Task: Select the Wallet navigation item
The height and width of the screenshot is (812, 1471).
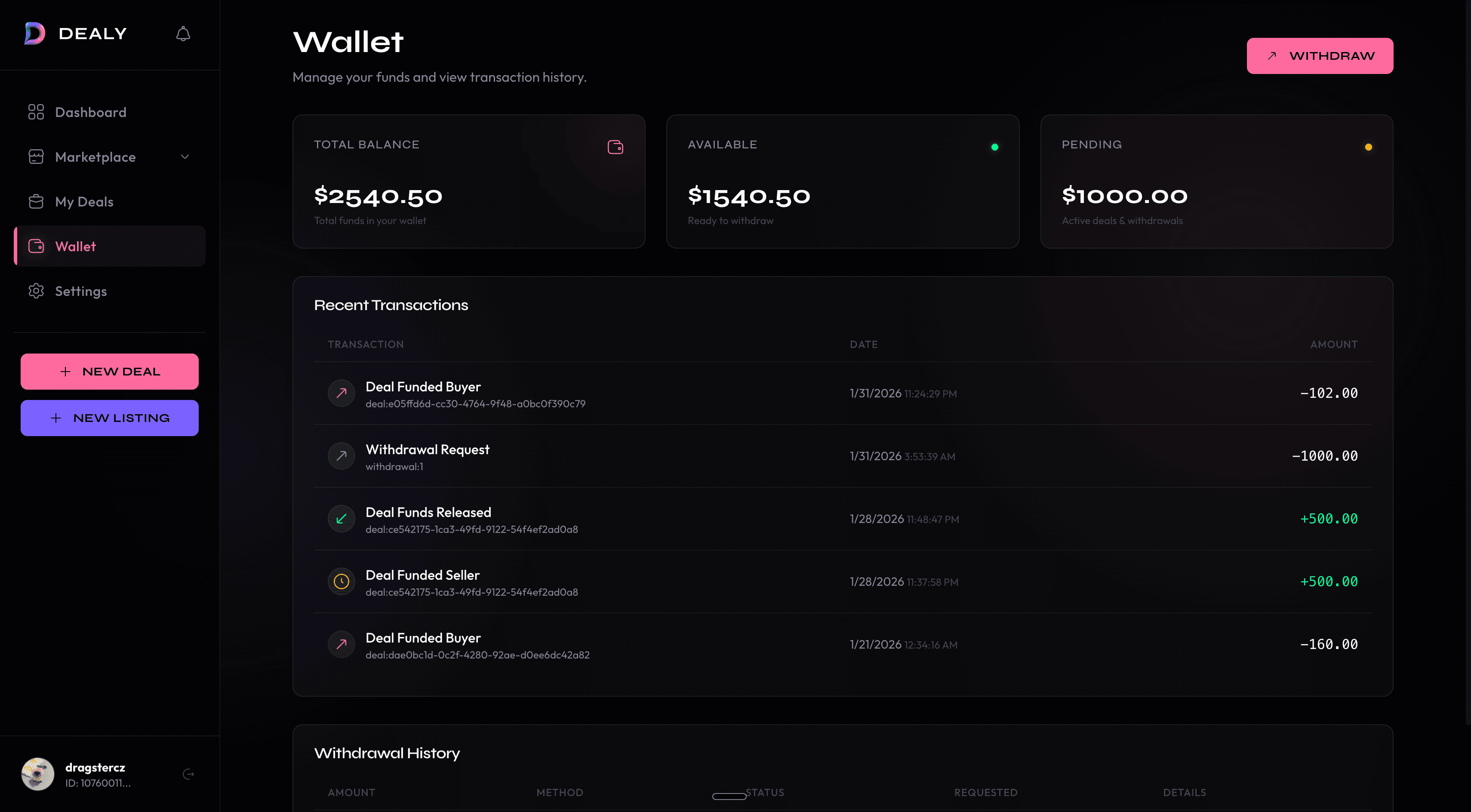Action: (x=75, y=246)
